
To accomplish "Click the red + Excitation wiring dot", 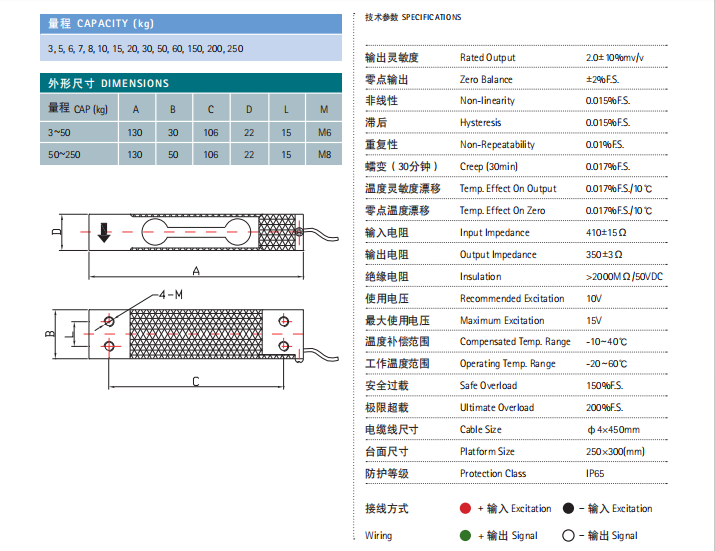I will [x=465, y=508].
